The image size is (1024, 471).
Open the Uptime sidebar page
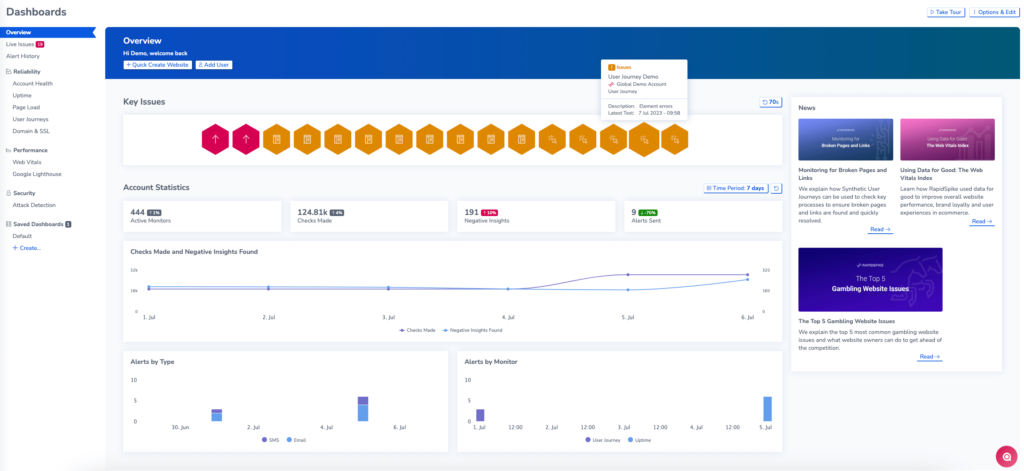point(22,95)
